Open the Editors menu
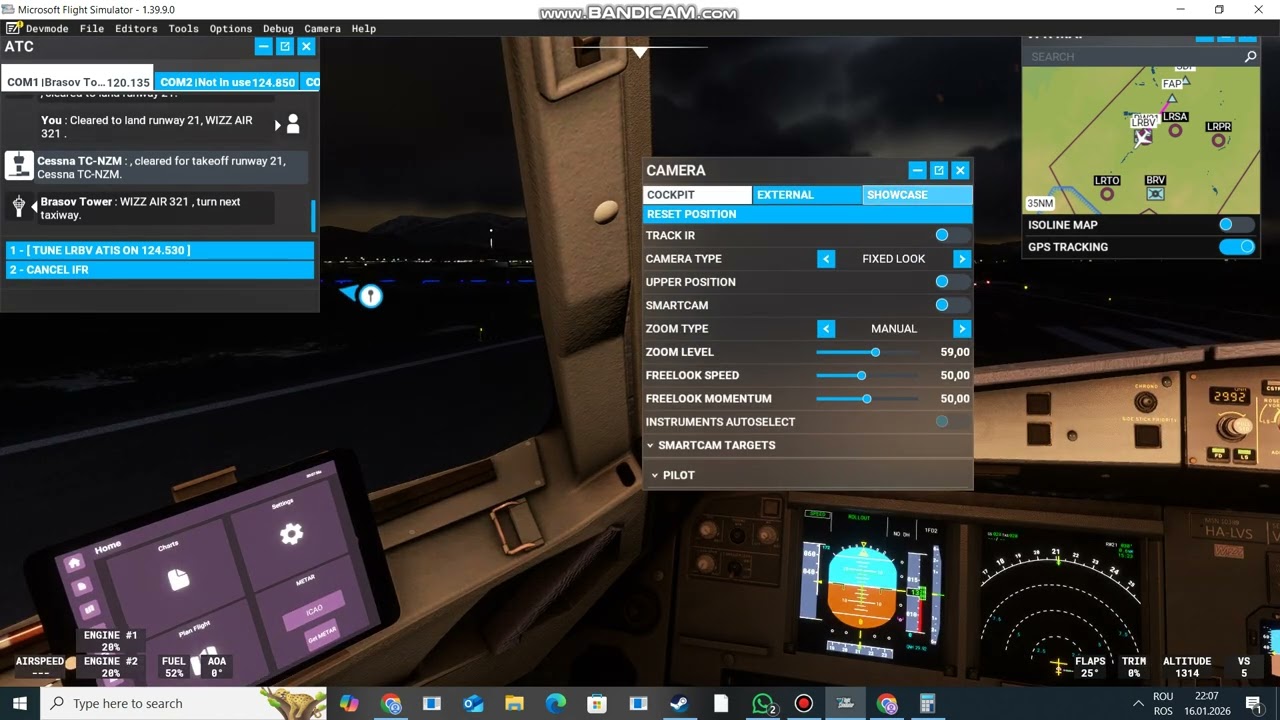The width and height of the screenshot is (1280, 720). click(136, 29)
